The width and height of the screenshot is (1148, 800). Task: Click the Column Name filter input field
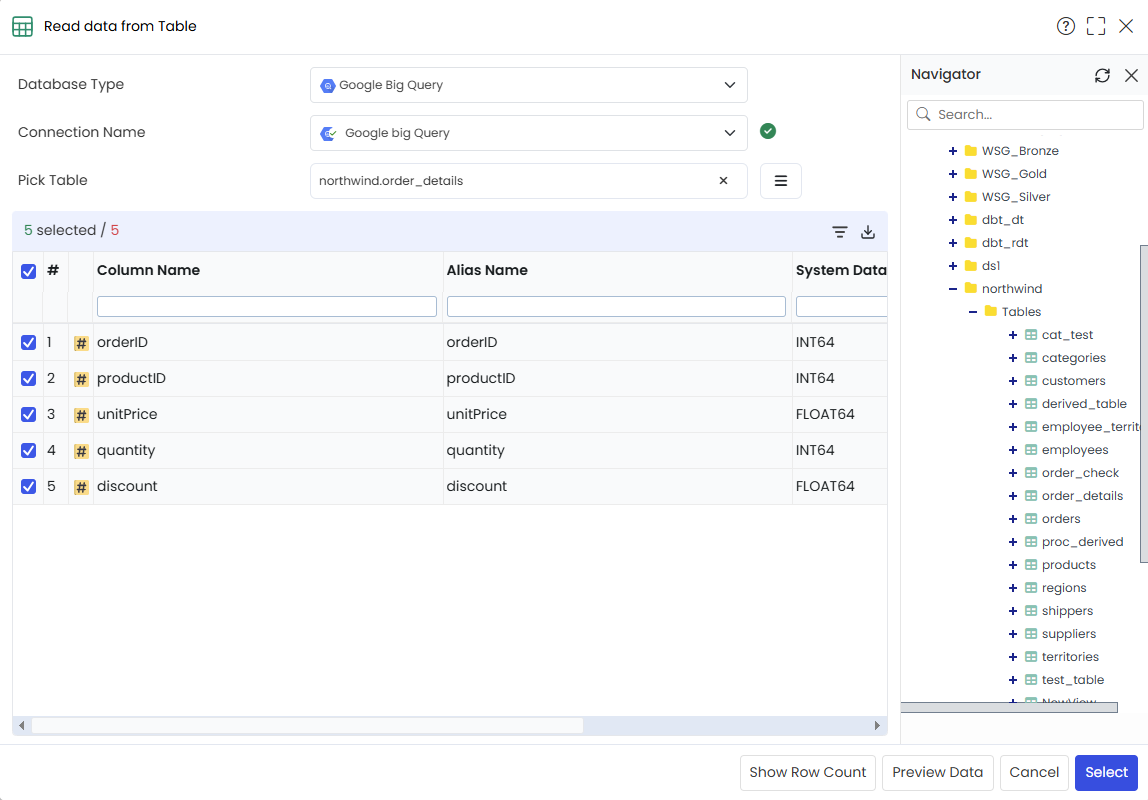coord(266,307)
